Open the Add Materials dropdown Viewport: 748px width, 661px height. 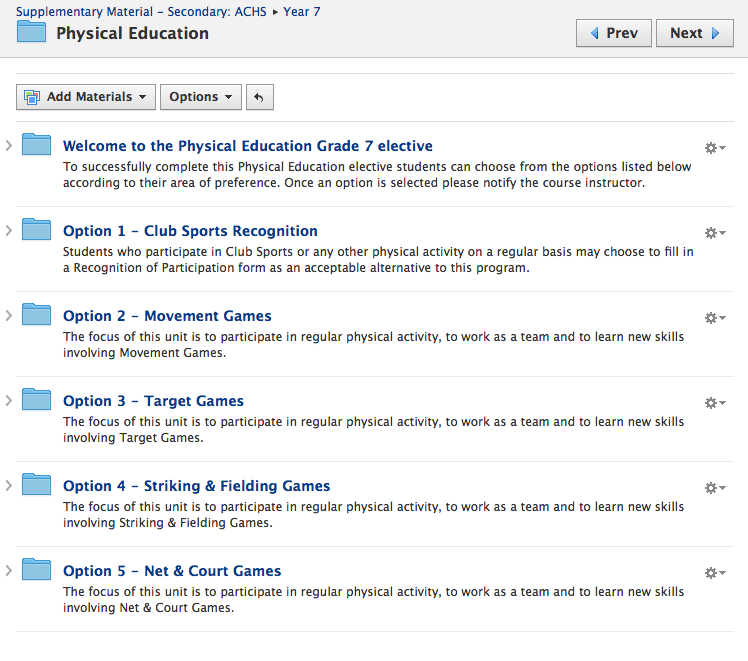(x=86, y=97)
